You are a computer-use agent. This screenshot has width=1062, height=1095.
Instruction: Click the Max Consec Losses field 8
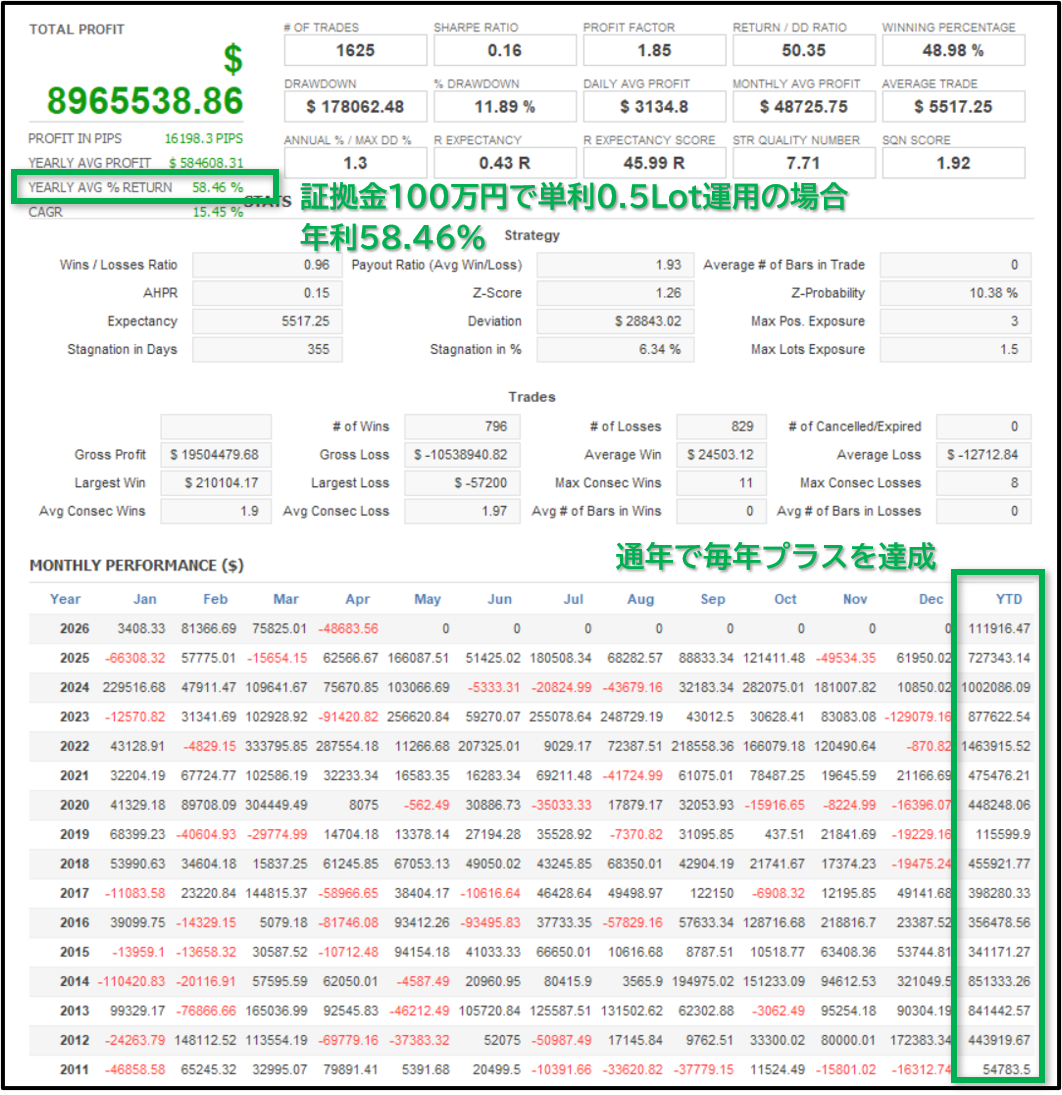[984, 483]
